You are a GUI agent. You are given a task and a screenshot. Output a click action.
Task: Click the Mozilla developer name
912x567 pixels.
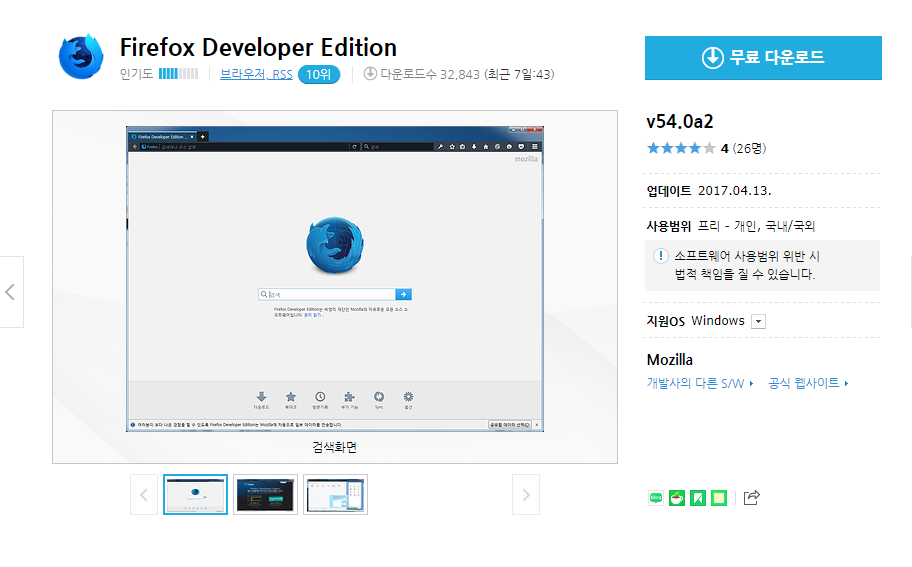(669, 360)
